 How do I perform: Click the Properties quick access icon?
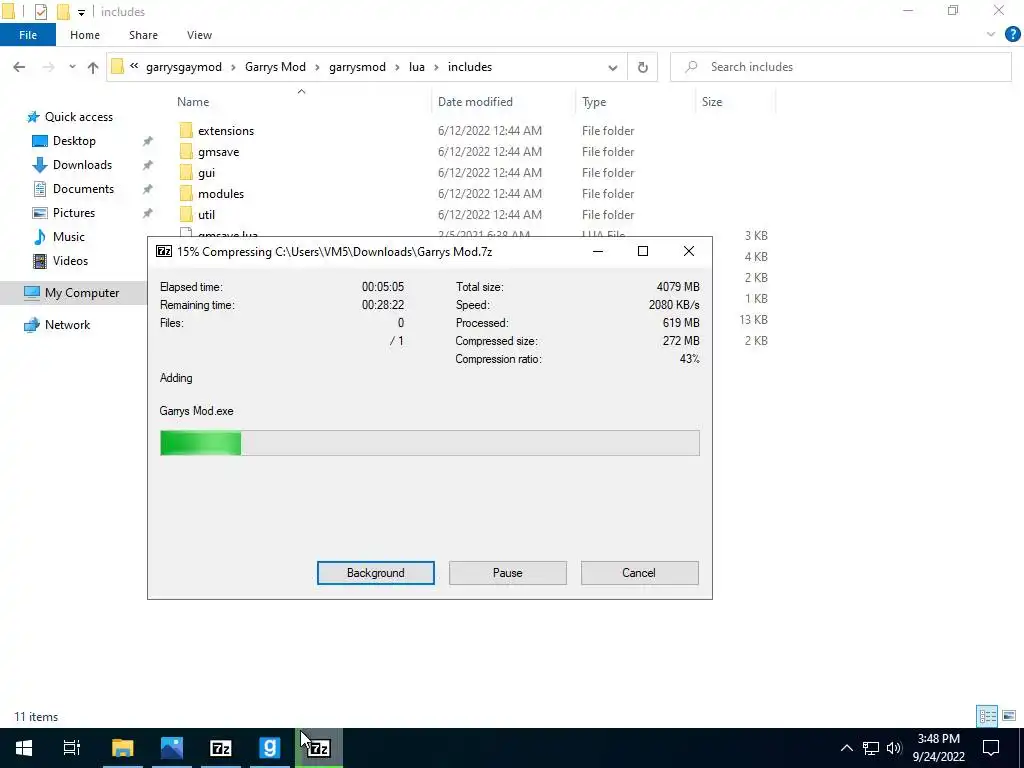point(40,12)
